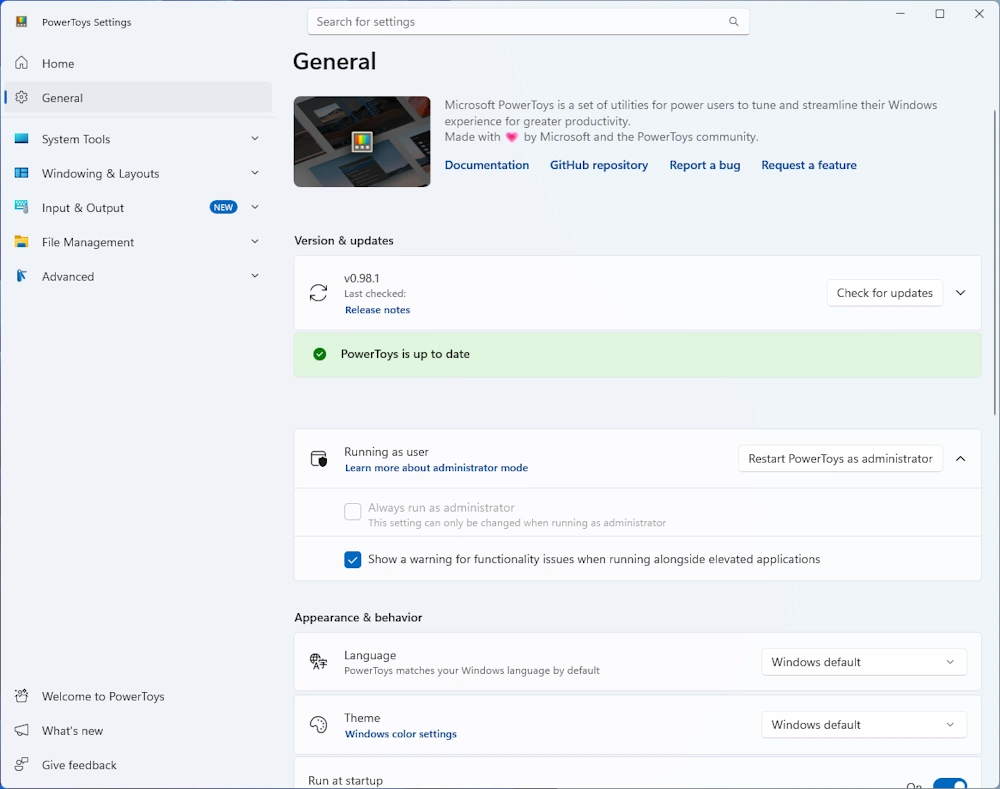Open the Release notes link
The height and width of the screenshot is (789, 1000).
coord(377,310)
